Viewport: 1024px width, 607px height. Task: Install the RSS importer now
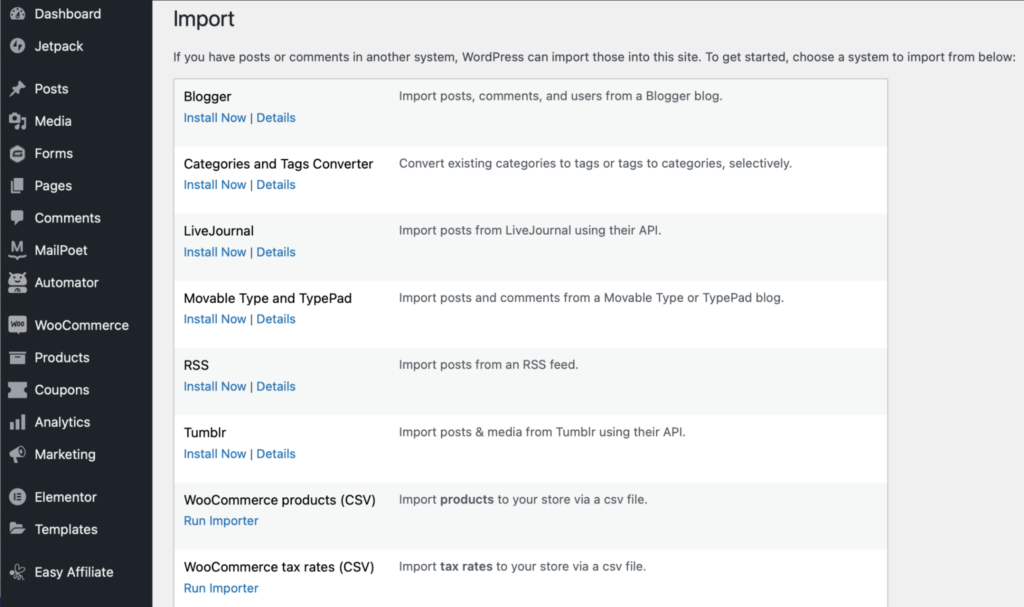[215, 386]
